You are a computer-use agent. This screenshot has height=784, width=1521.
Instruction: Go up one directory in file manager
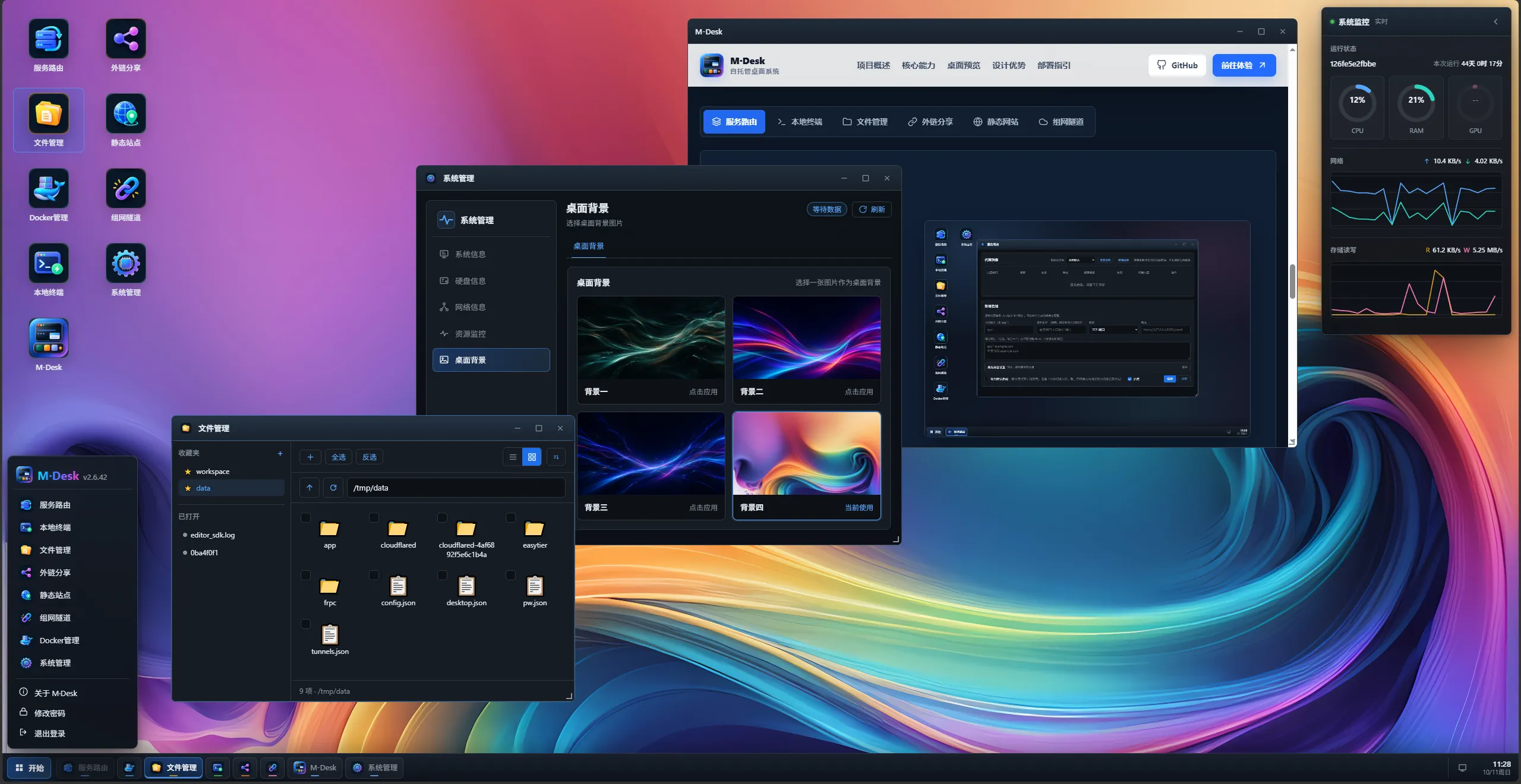point(310,488)
